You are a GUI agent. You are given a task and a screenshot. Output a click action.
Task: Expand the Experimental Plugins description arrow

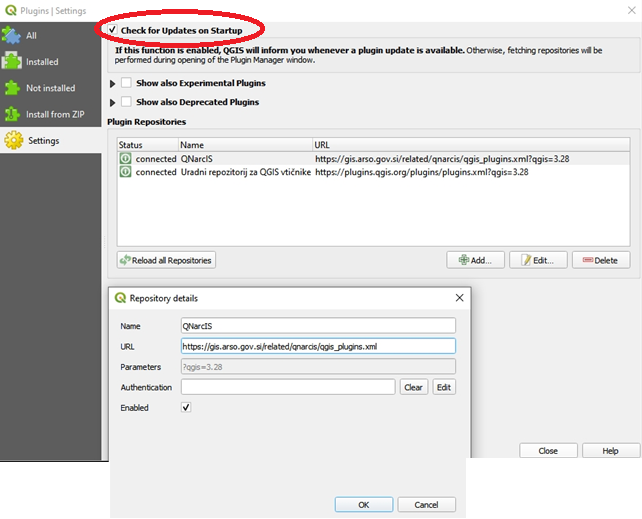pos(113,83)
